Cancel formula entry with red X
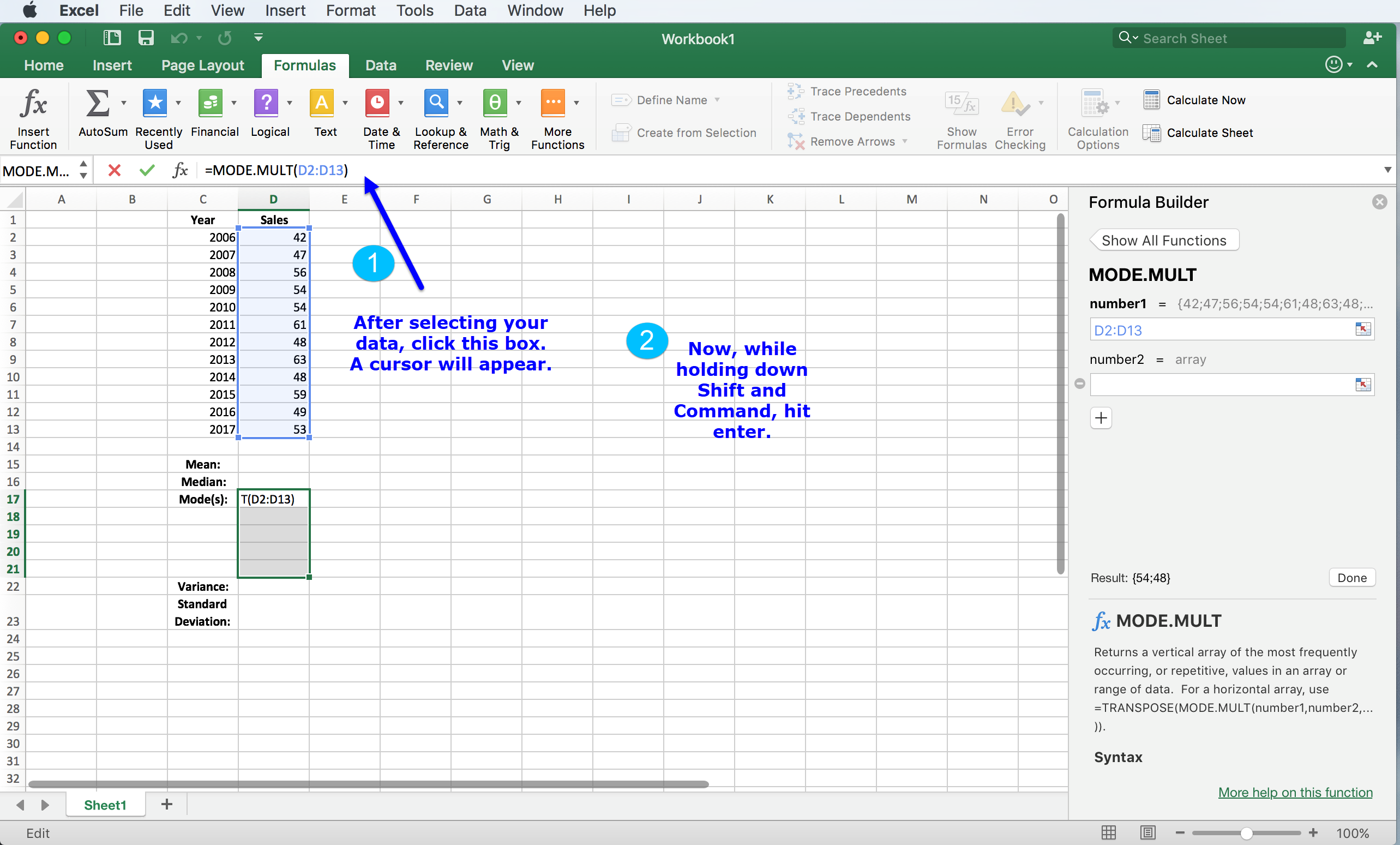 [x=114, y=170]
